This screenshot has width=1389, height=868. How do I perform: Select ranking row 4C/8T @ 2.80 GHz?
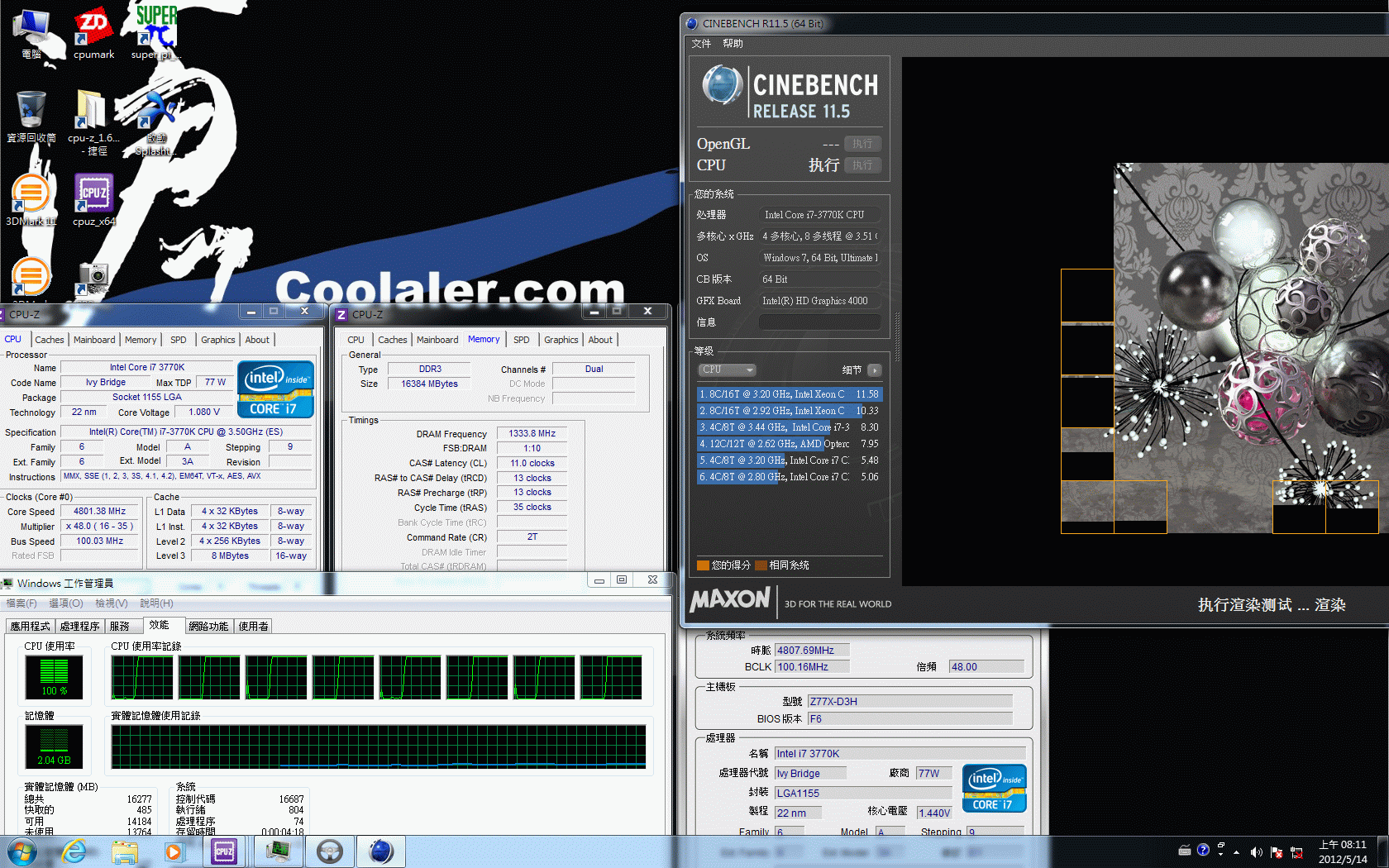(790, 477)
